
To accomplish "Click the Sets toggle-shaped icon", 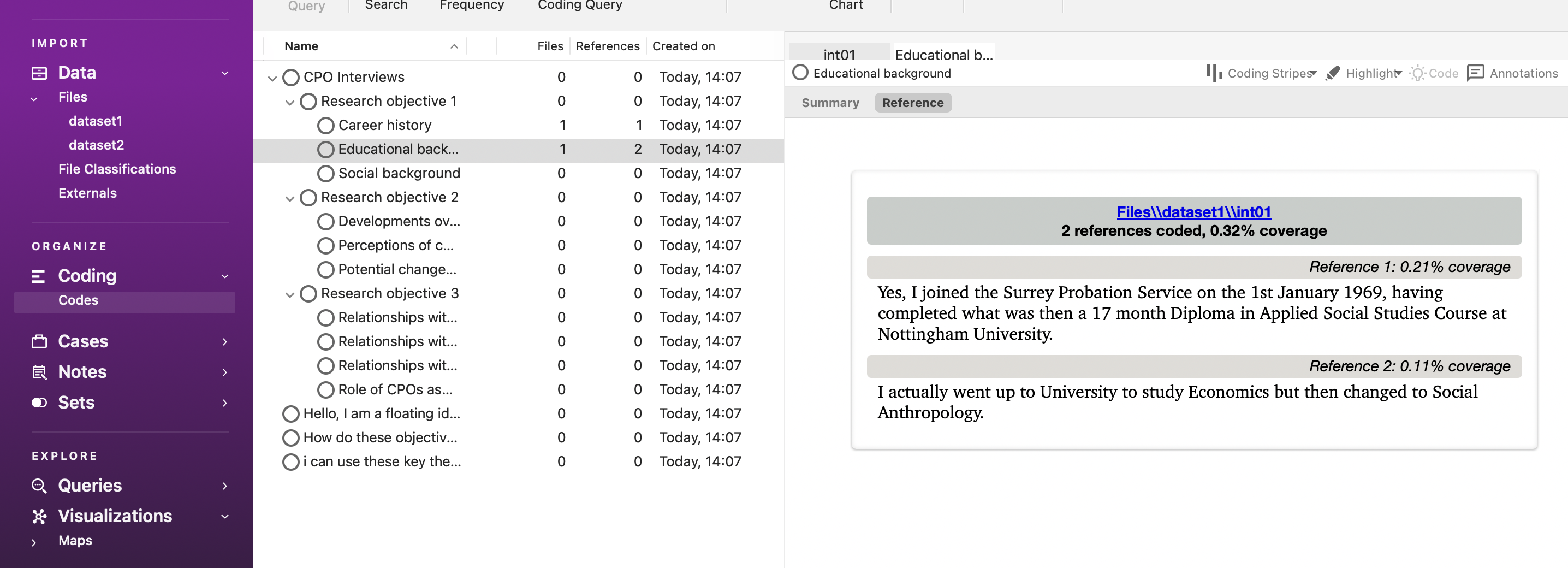I will [39, 403].
